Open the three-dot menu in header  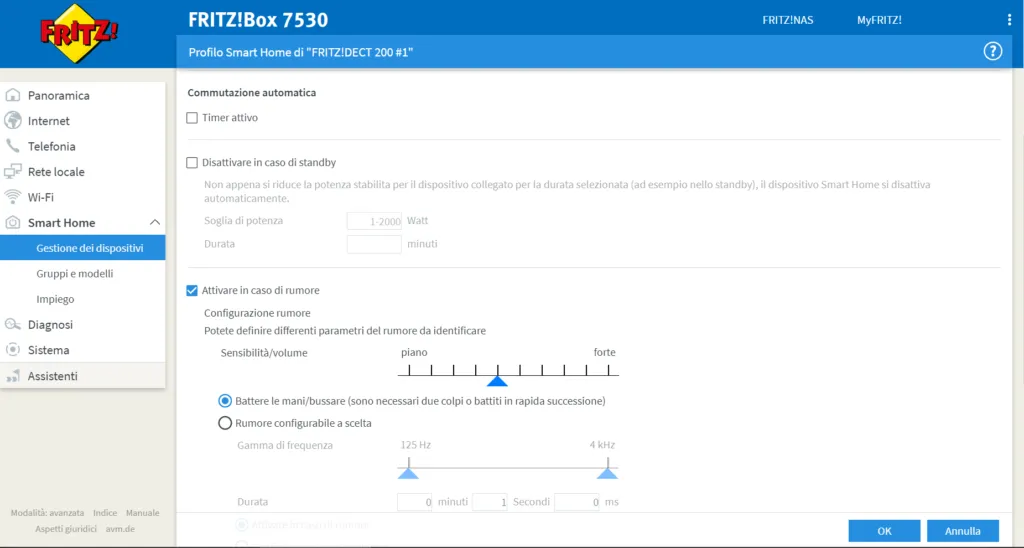[1009, 20]
